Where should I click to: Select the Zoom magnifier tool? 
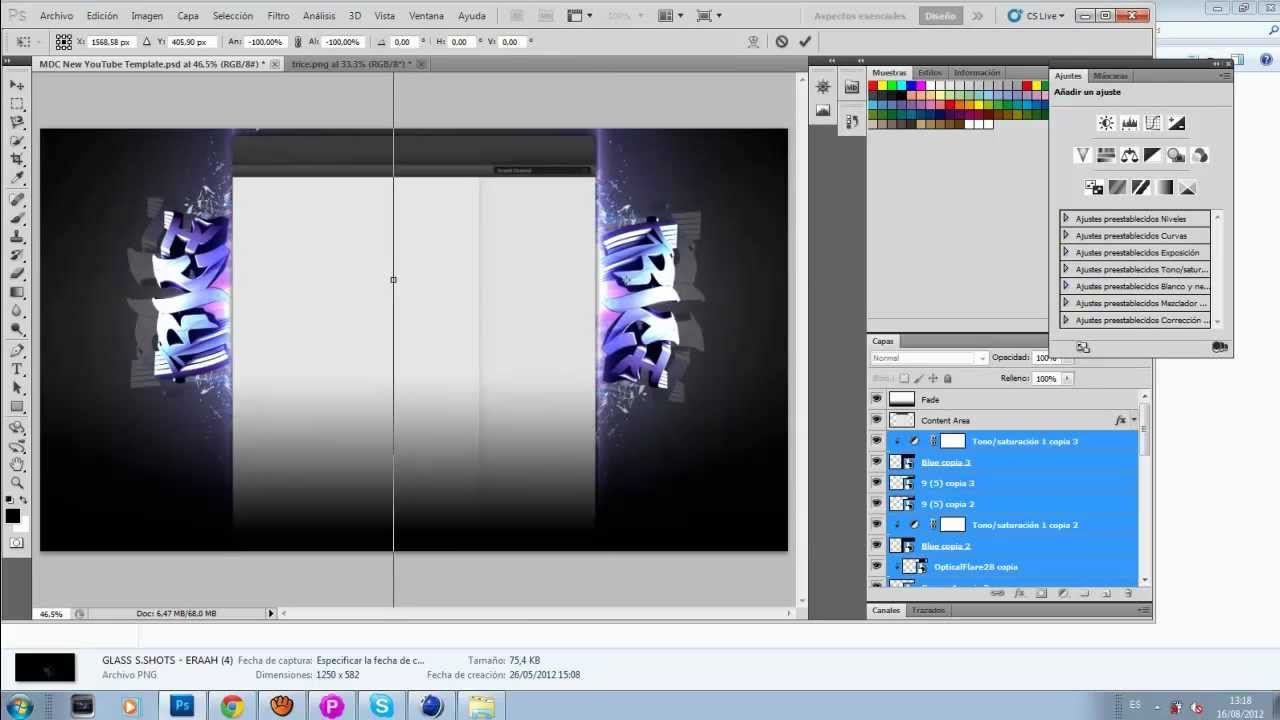tap(17, 483)
